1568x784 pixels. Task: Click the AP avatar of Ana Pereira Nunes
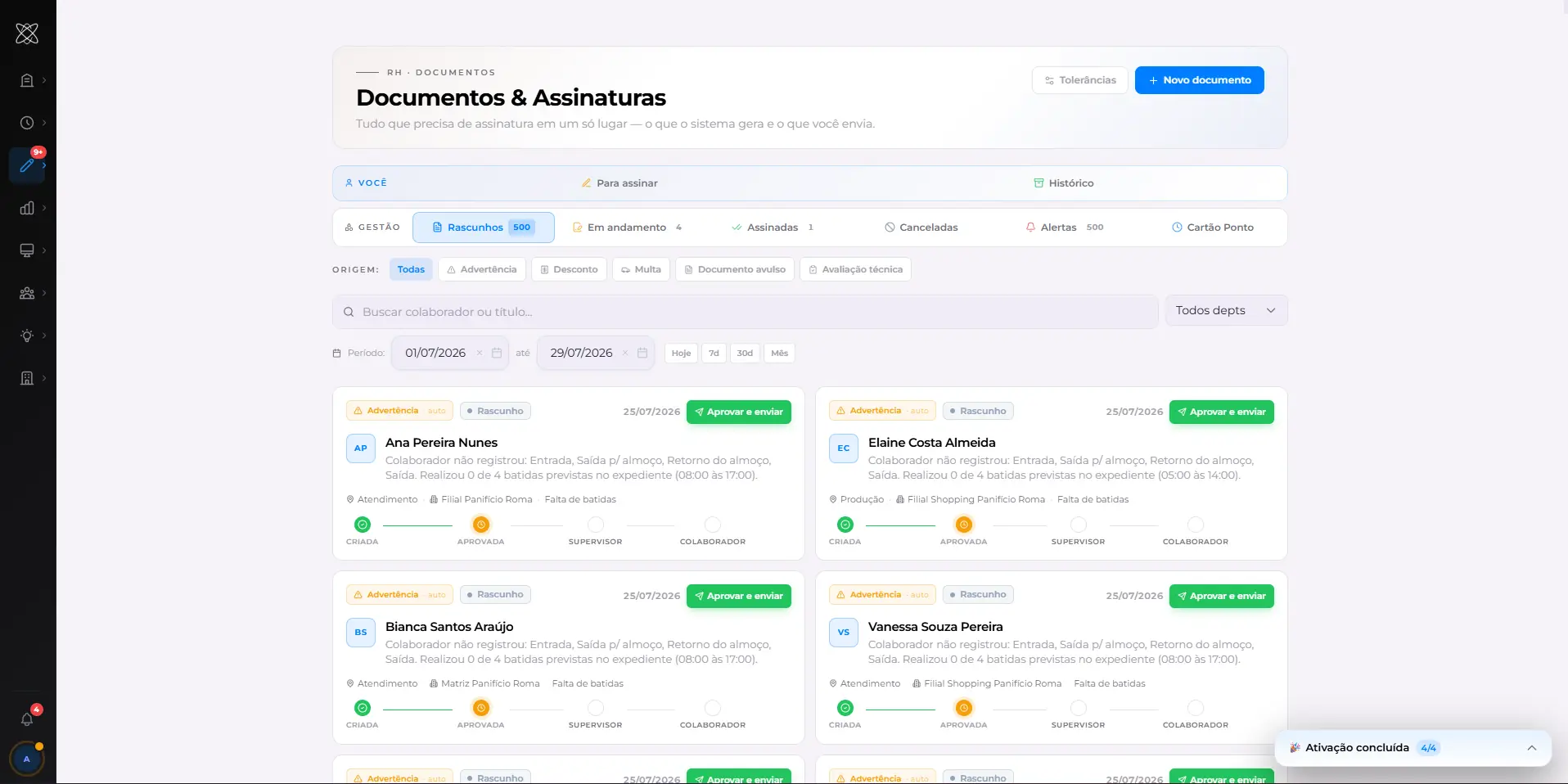(x=361, y=448)
